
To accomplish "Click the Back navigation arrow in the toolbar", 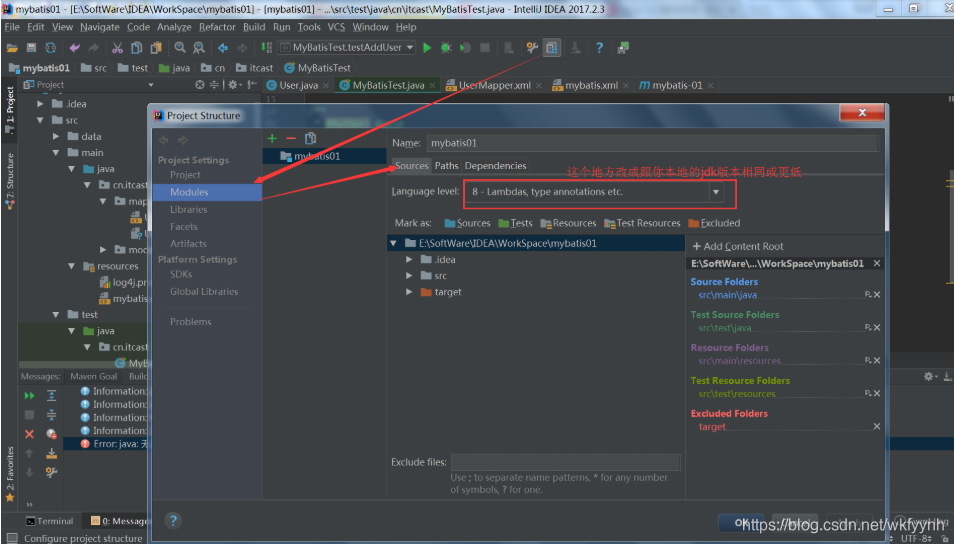I will pyautogui.click(x=223, y=47).
